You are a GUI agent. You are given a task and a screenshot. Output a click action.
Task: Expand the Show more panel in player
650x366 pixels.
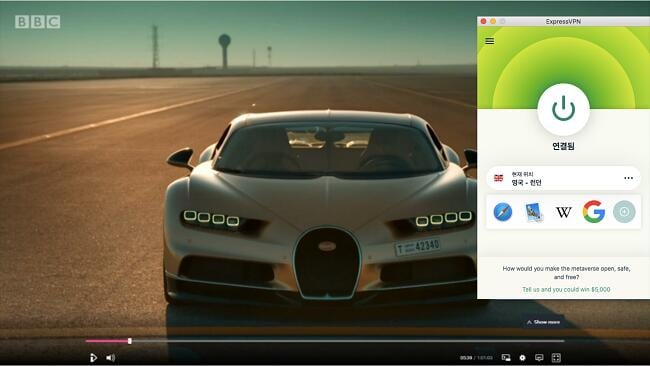click(x=543, y=322)
